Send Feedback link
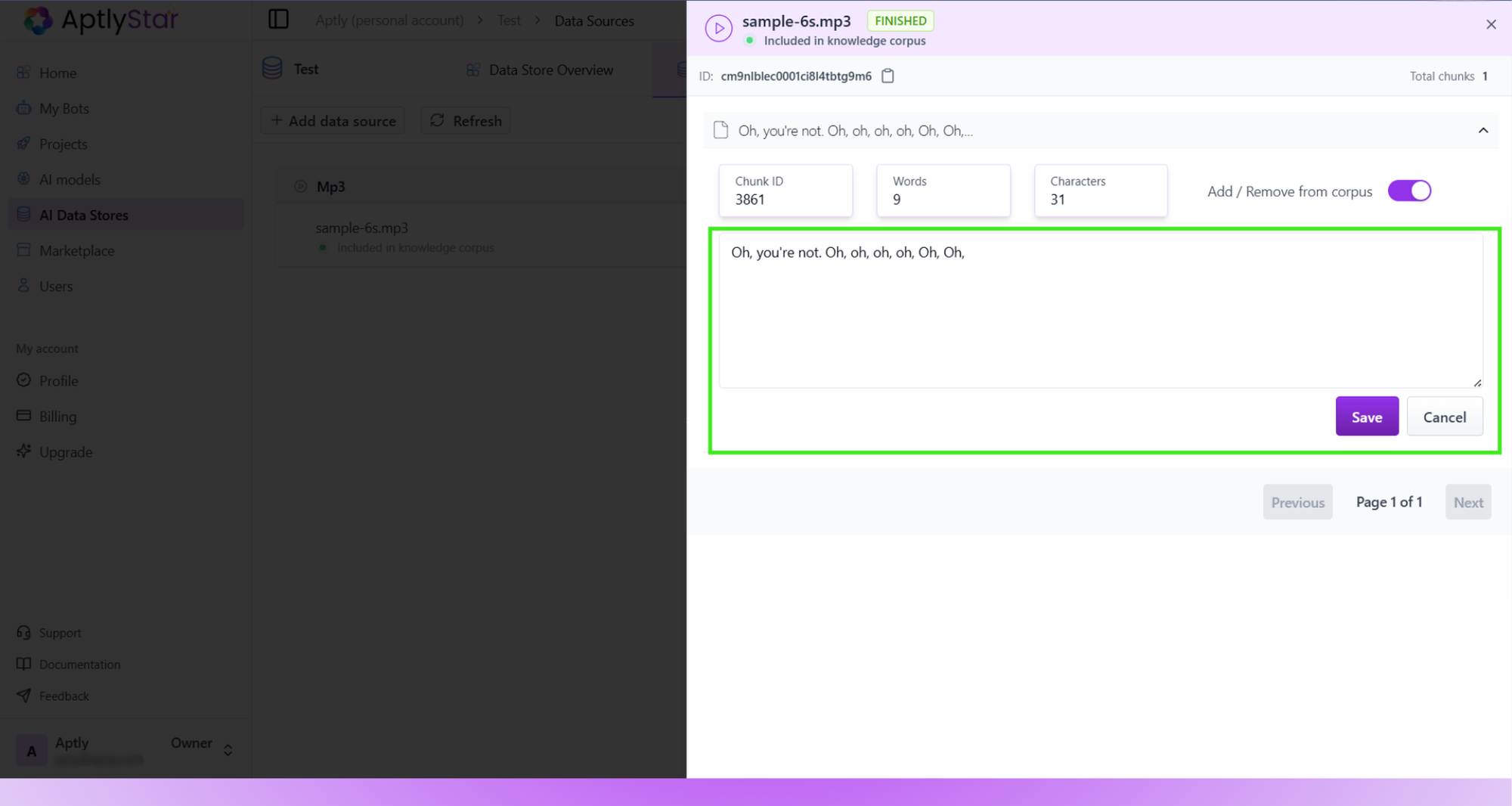The height and width of the screenshot is (806, 1512). point(64,696)
